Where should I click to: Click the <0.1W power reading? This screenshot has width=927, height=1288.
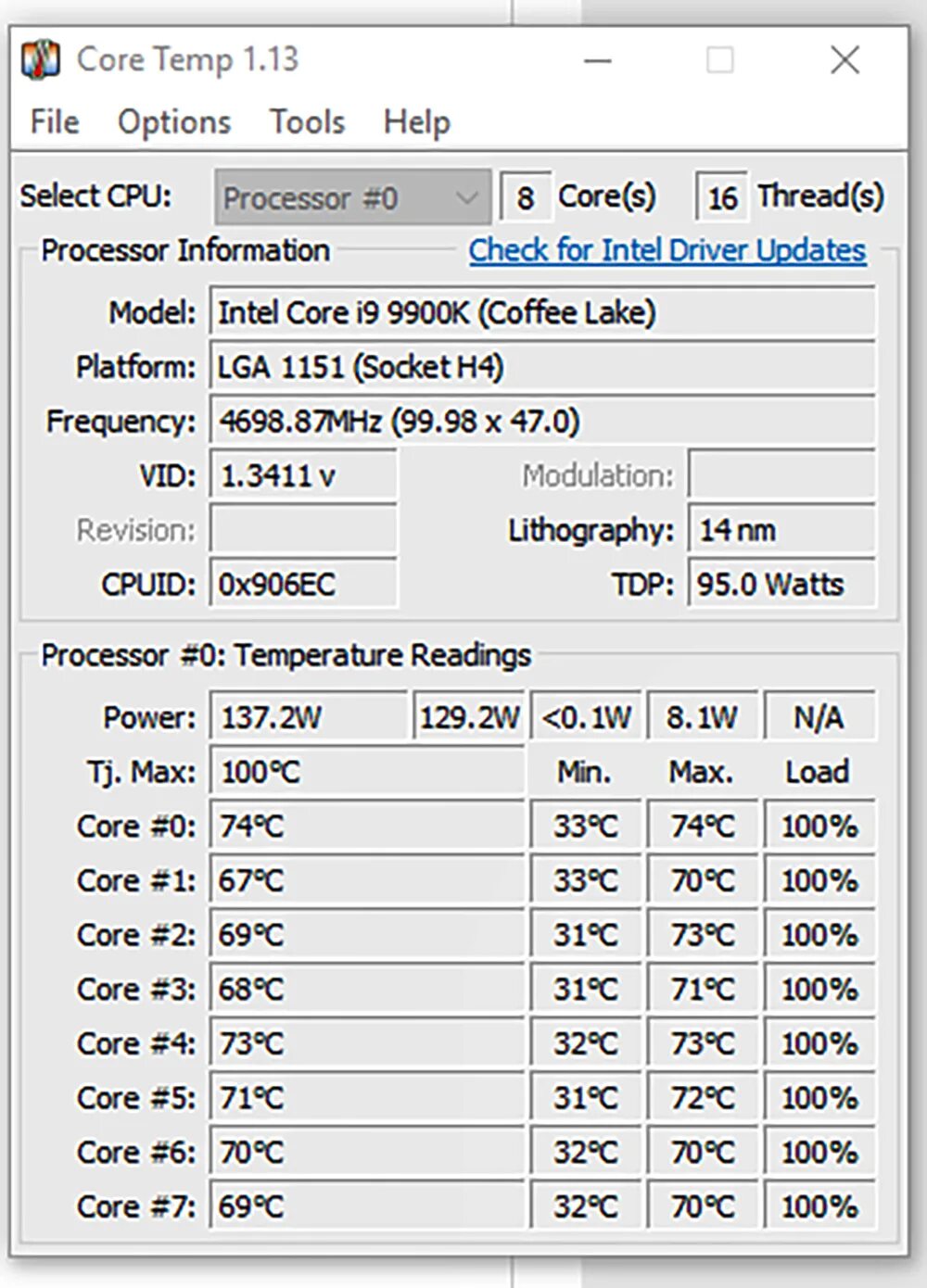pyautogui.click(x=586, y=717)
